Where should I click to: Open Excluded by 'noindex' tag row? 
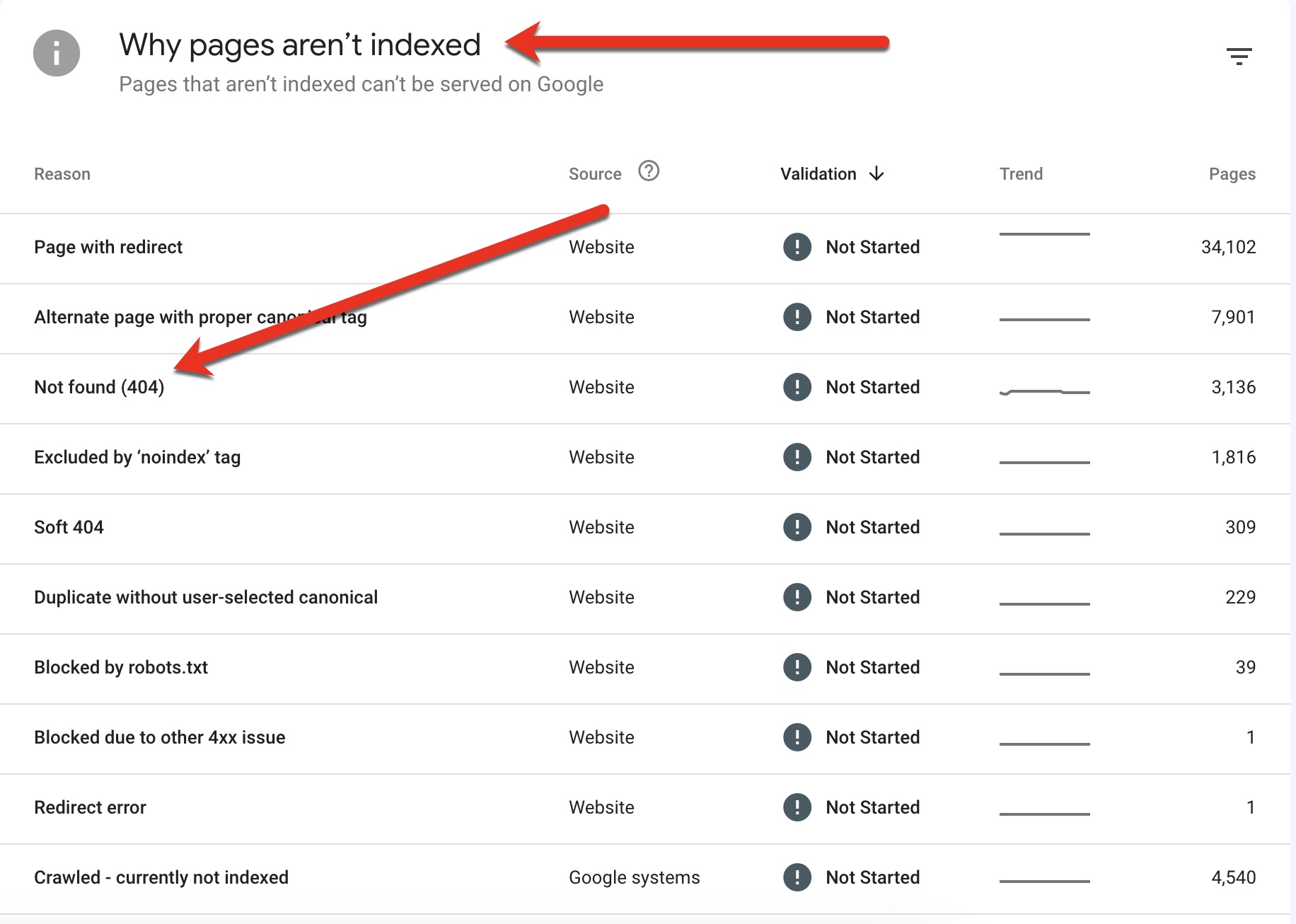(x=137, y=457)
